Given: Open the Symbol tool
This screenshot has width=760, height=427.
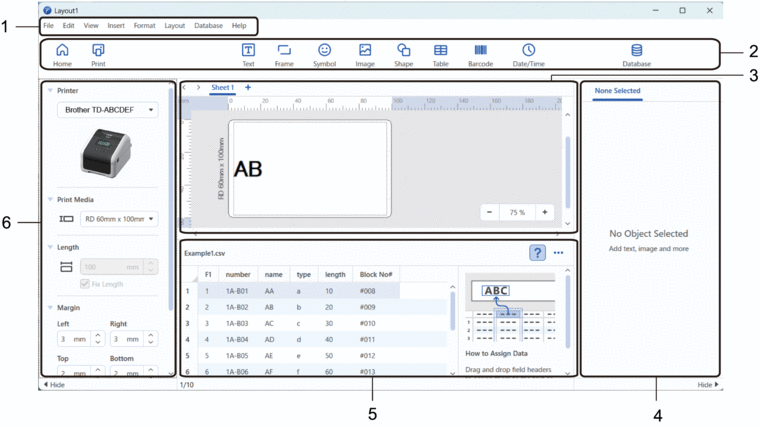Looking at the screenshot, I should tap(324, 54).
